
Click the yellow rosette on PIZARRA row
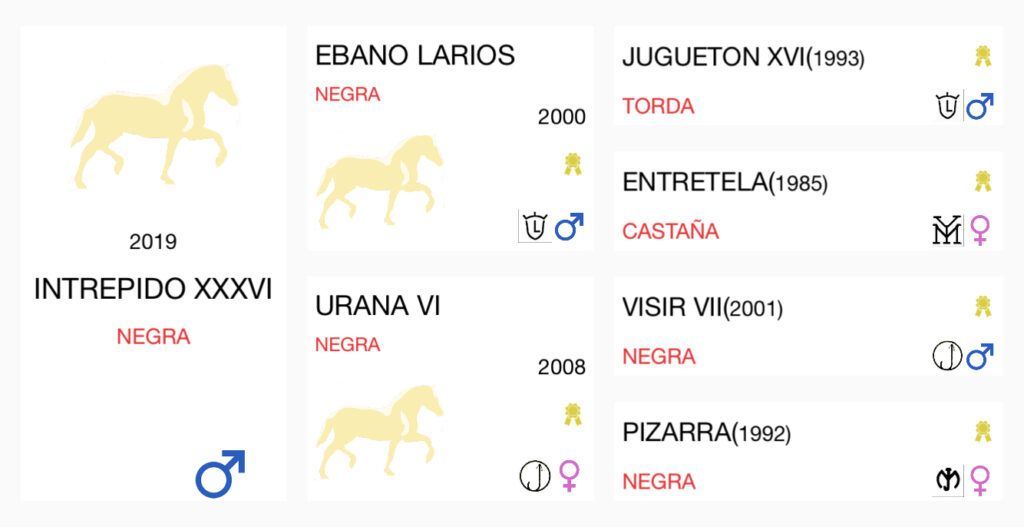pyautogui.click(x=983, y=431)
